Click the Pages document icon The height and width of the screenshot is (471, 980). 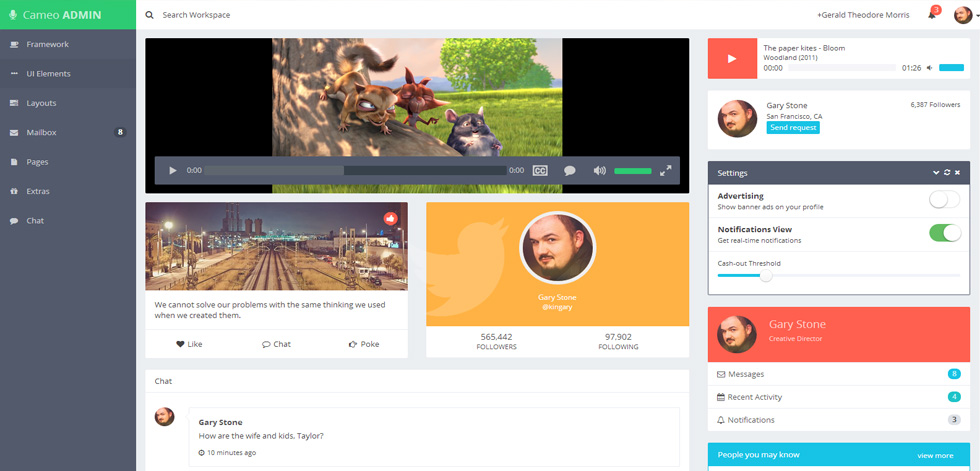coord(14,162)
